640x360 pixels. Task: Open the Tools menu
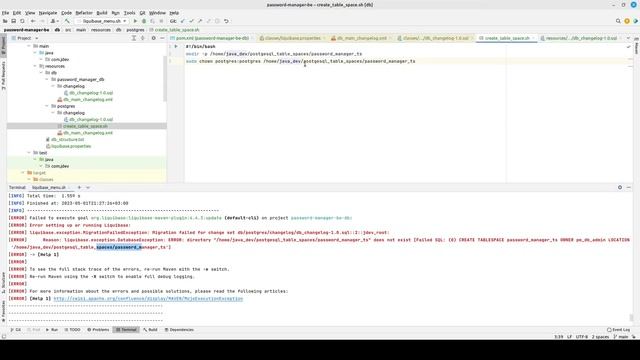click(129, 13)
